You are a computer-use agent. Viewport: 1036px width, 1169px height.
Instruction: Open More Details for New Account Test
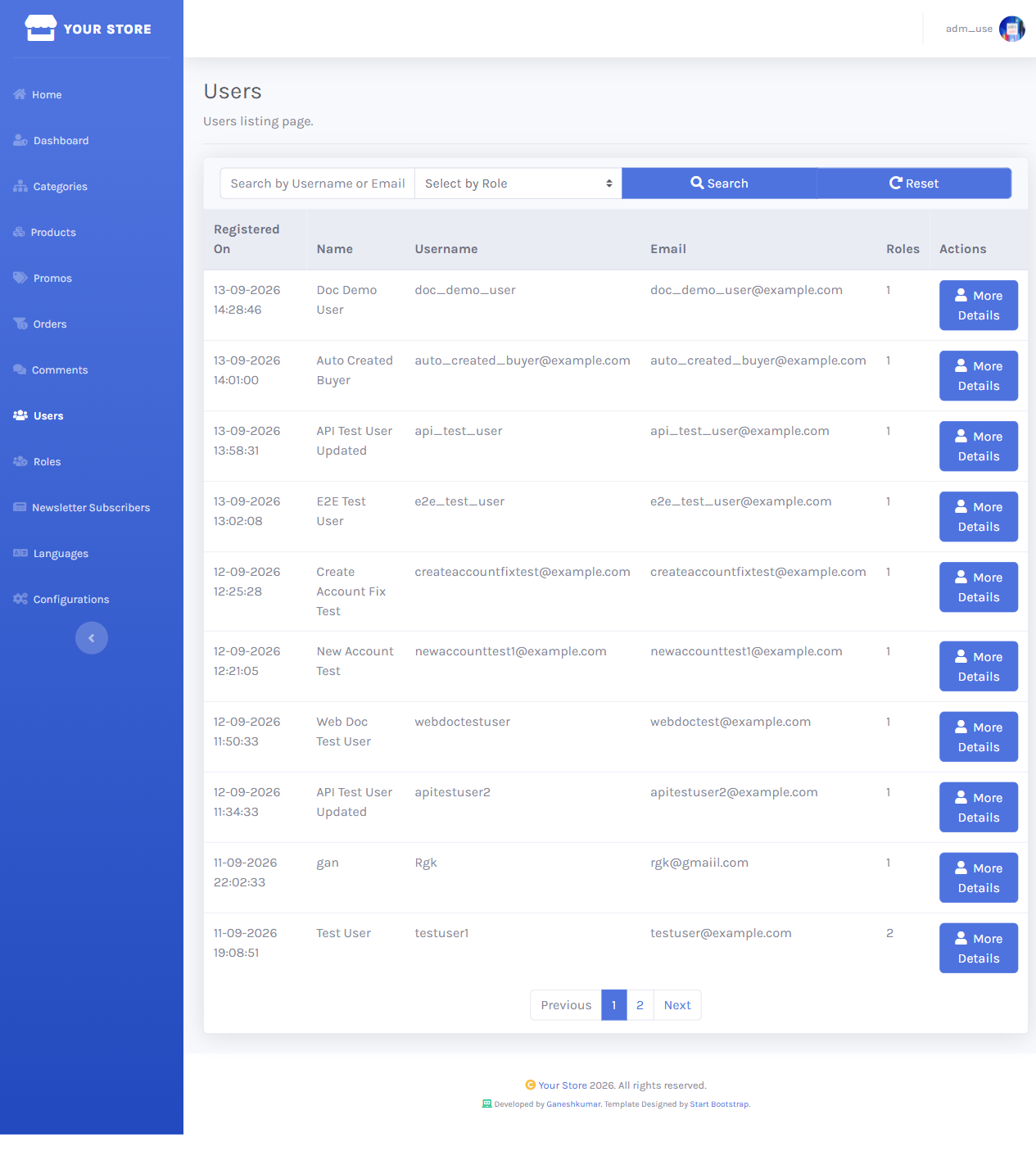click(x=979, y=667)
